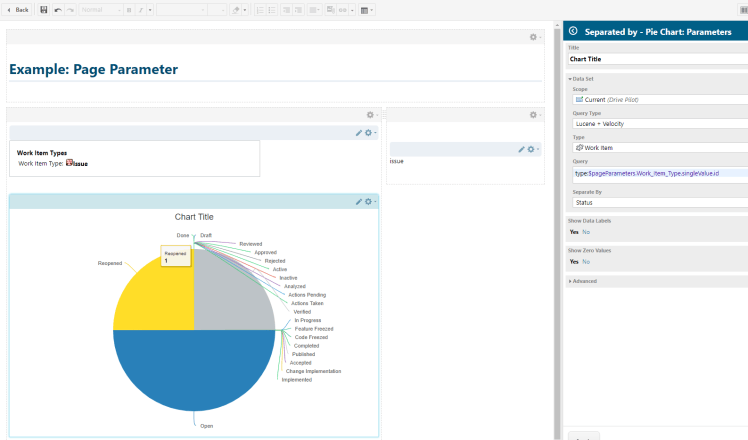Set Show Zero Values to Yes
The image size is (748, 440).
coord(574,262)
